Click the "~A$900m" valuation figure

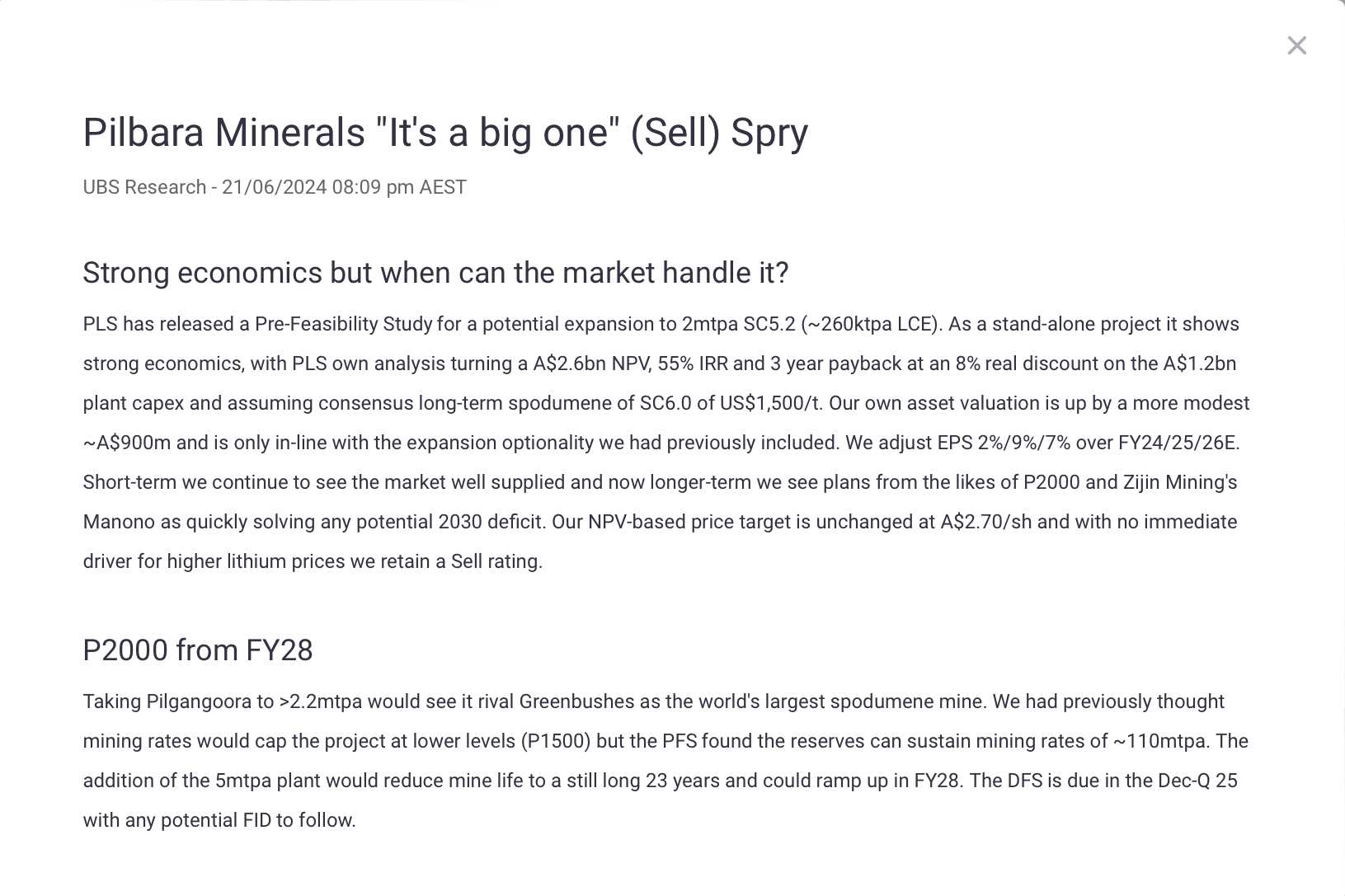pos(127,443)
